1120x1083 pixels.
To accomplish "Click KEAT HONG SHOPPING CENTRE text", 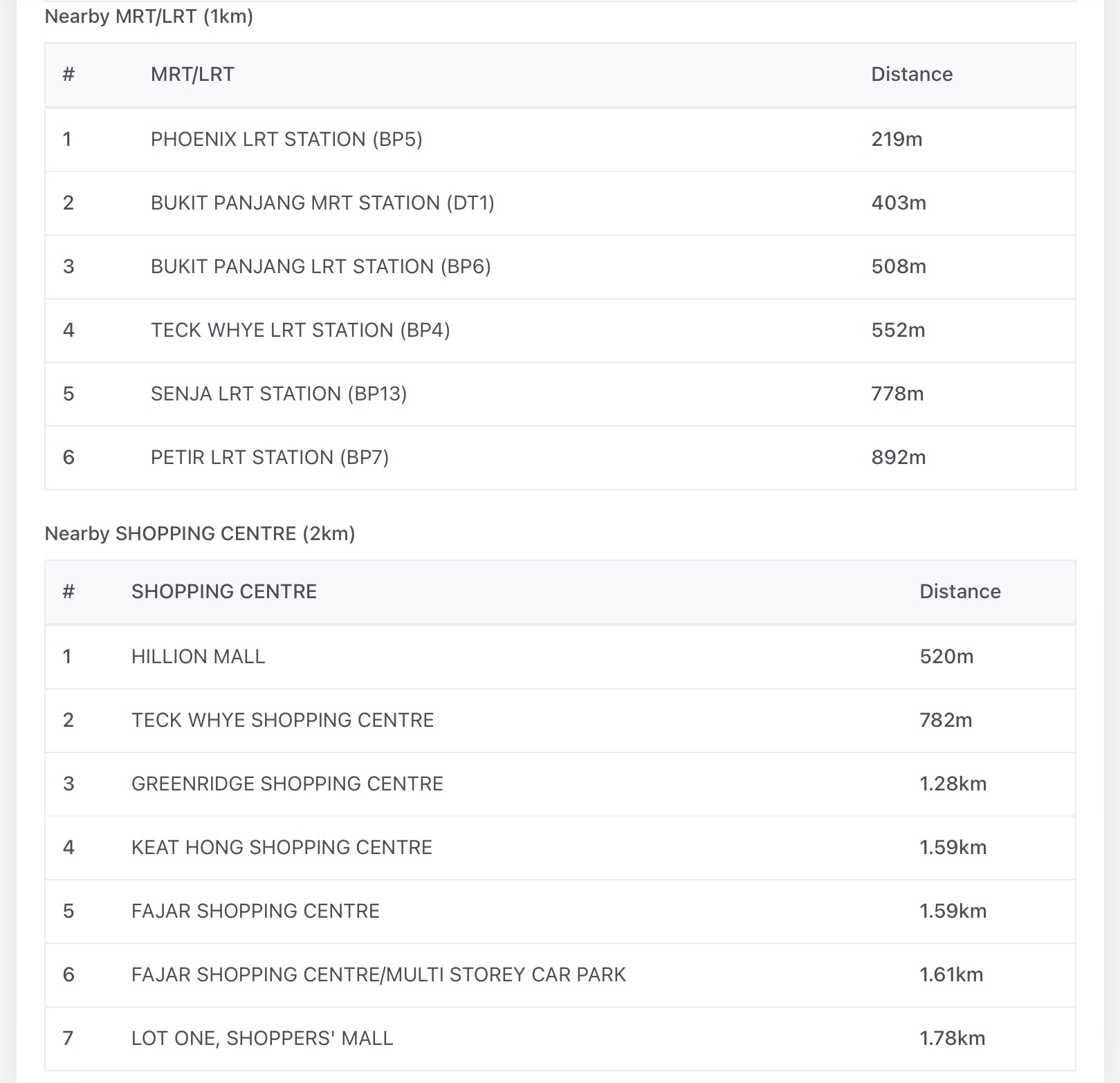I will pos(282,847).
